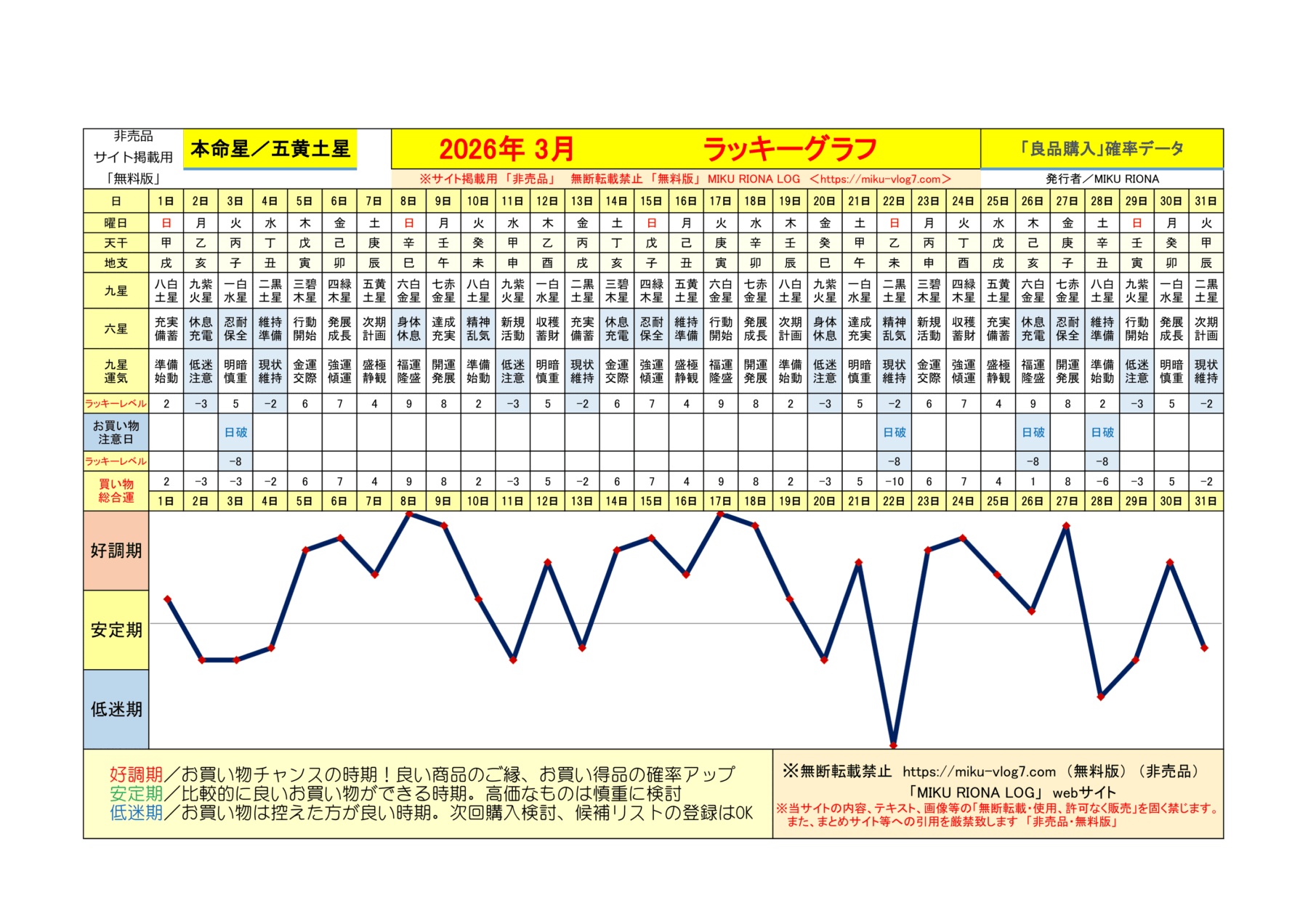Select the 日破 cell under day 3
The image size is (1308, 924).
(x=235, y=432)
